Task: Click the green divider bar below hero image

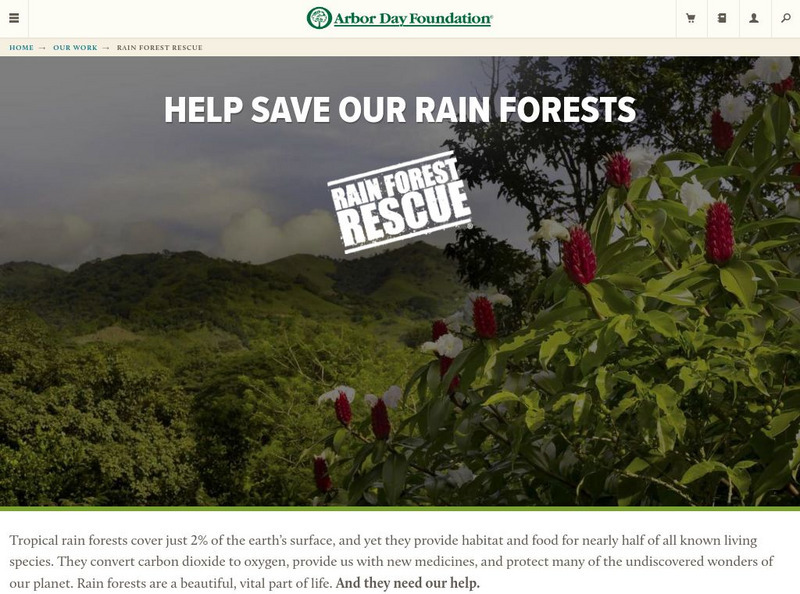Action: click(400, 508)
